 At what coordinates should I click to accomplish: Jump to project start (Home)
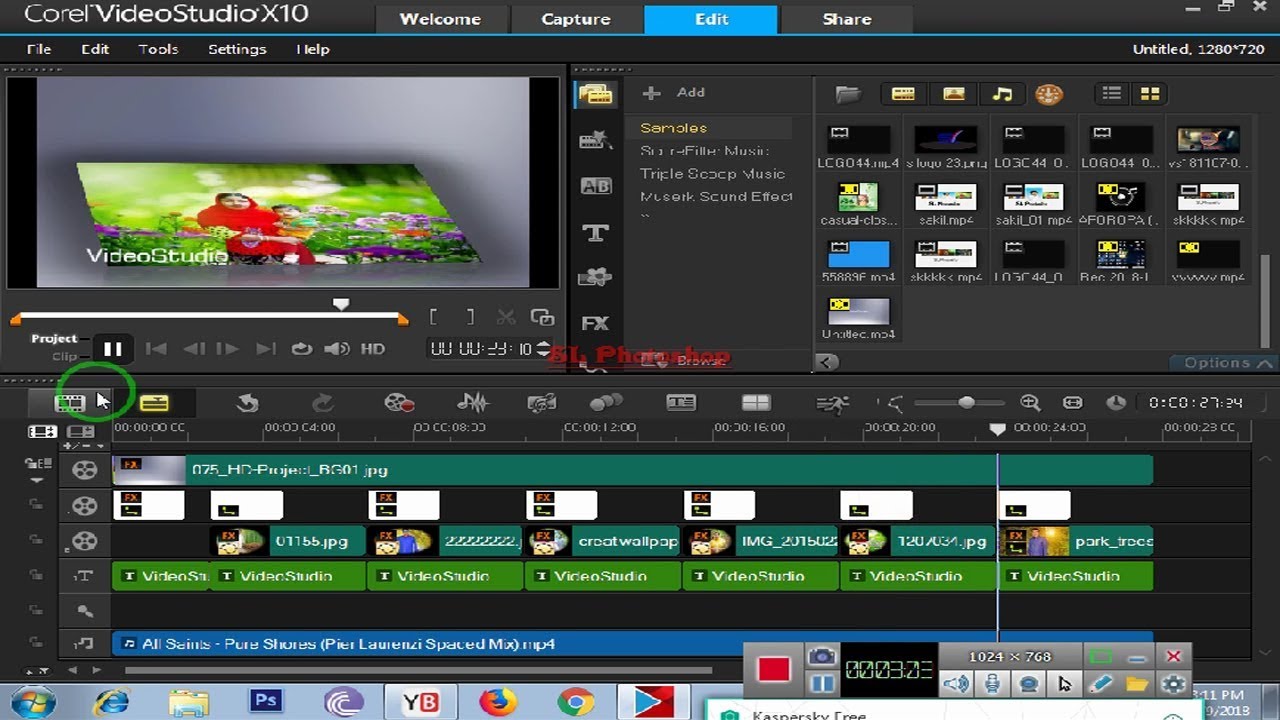click(156, 349)
